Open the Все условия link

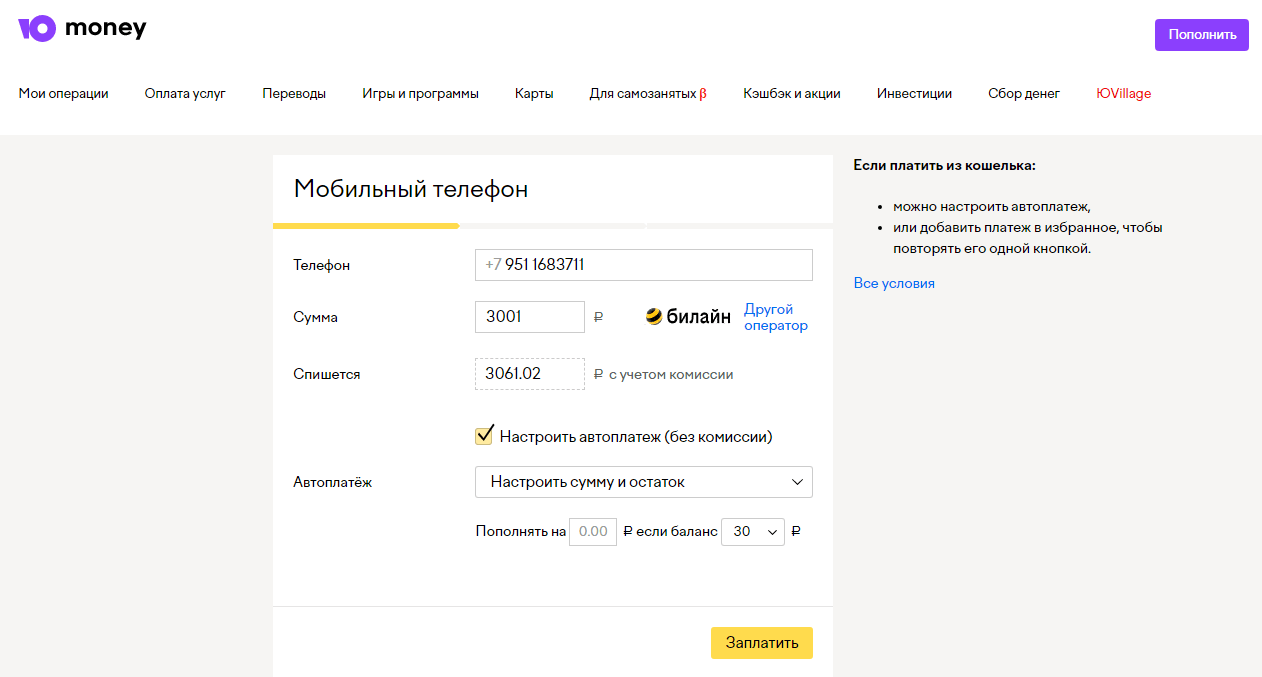point(894,283)
